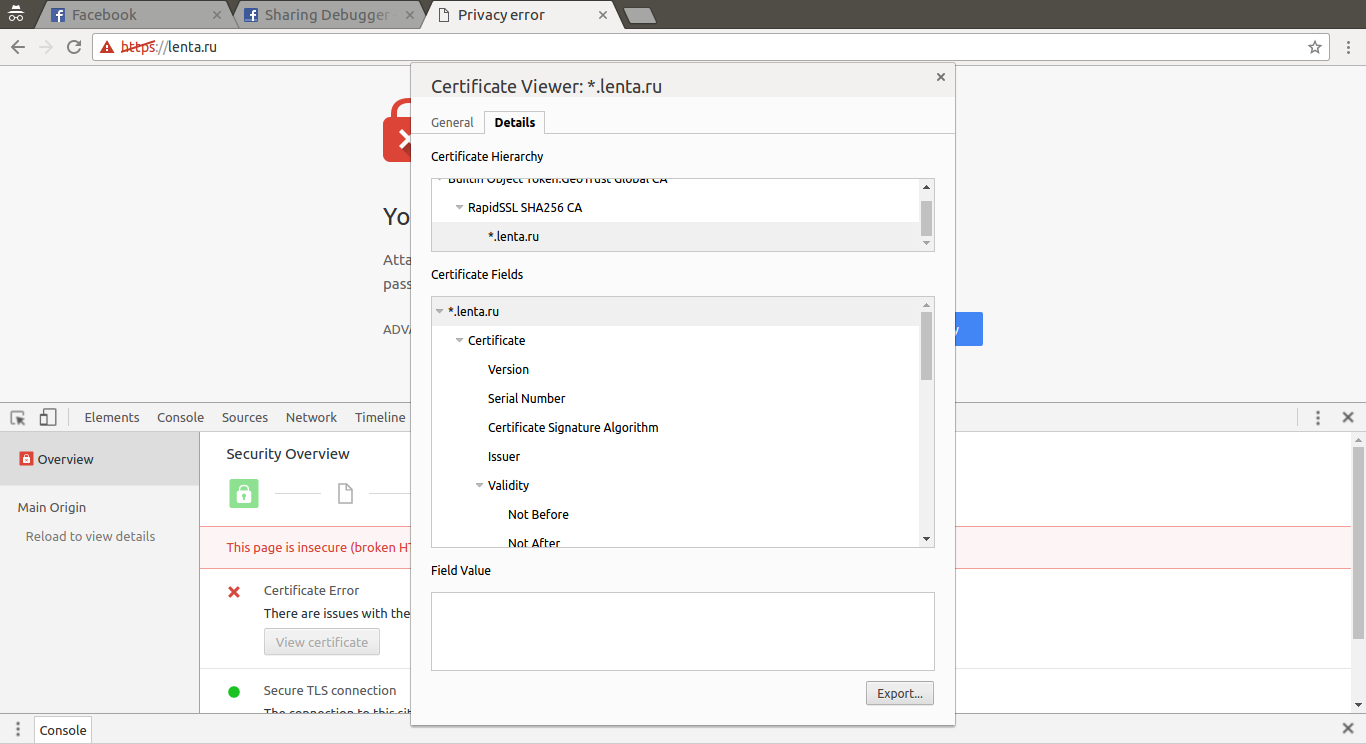
Task: Click the green lock icon in Security Overview
Action: pyautogui.click(x=244, y=493)
